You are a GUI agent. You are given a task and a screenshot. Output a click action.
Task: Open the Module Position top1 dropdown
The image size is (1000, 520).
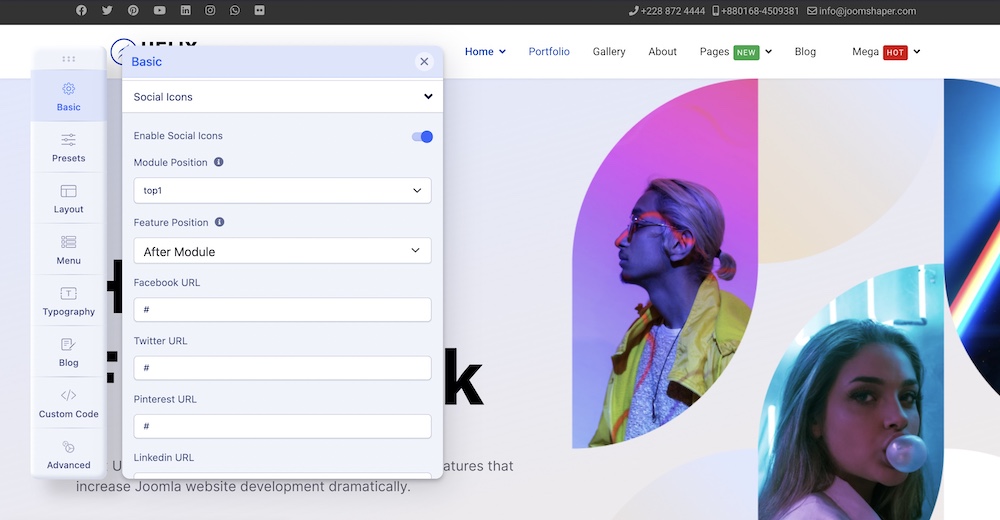pos(282,190)
